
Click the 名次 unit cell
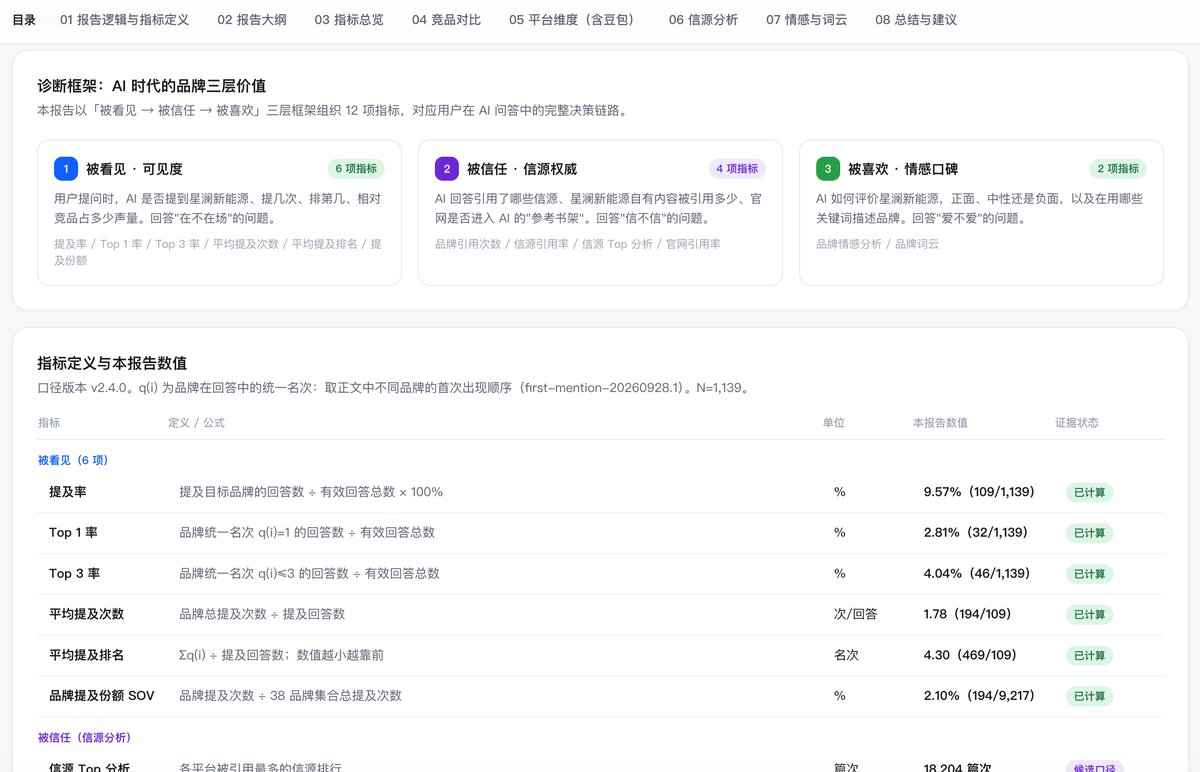click(x=846, y=655)
